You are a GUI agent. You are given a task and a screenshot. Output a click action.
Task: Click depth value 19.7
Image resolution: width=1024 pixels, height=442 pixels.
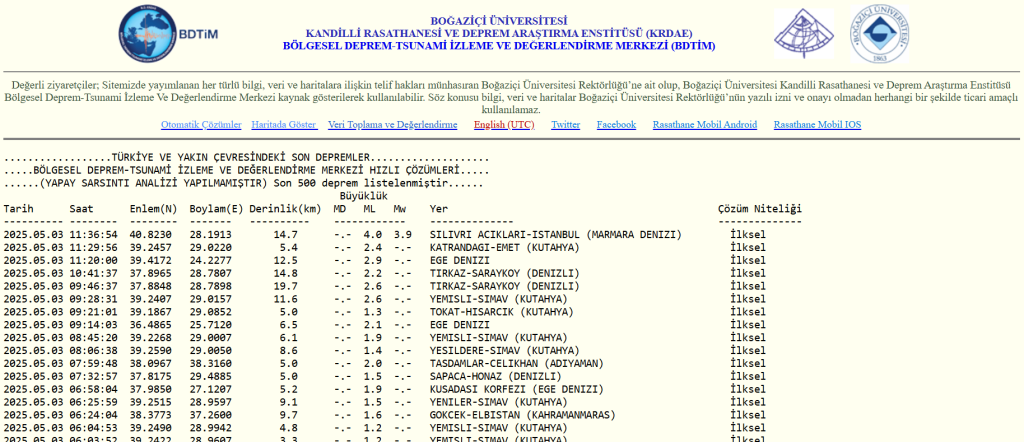[285, 286]
